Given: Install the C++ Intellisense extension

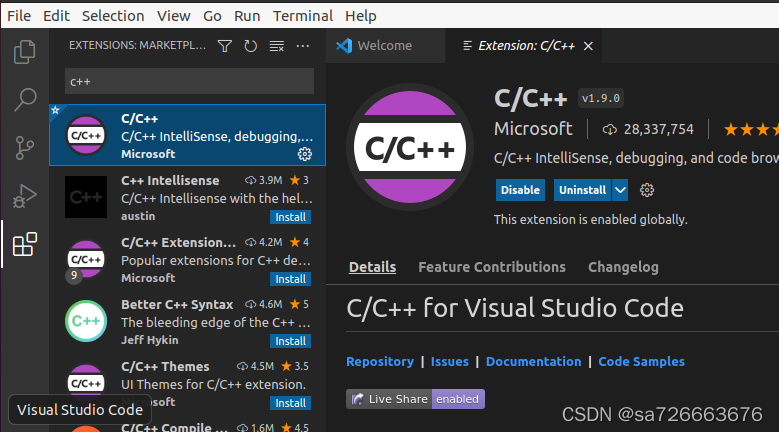Looking at the screenshot, I should pyautogui.click(x=291, y=217).
